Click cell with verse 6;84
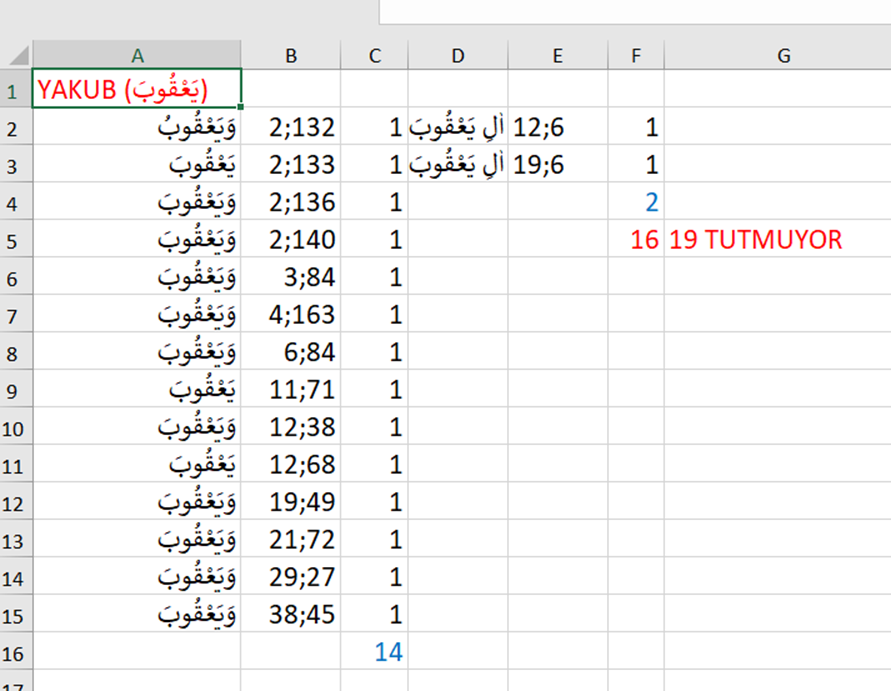 (291, 352)
